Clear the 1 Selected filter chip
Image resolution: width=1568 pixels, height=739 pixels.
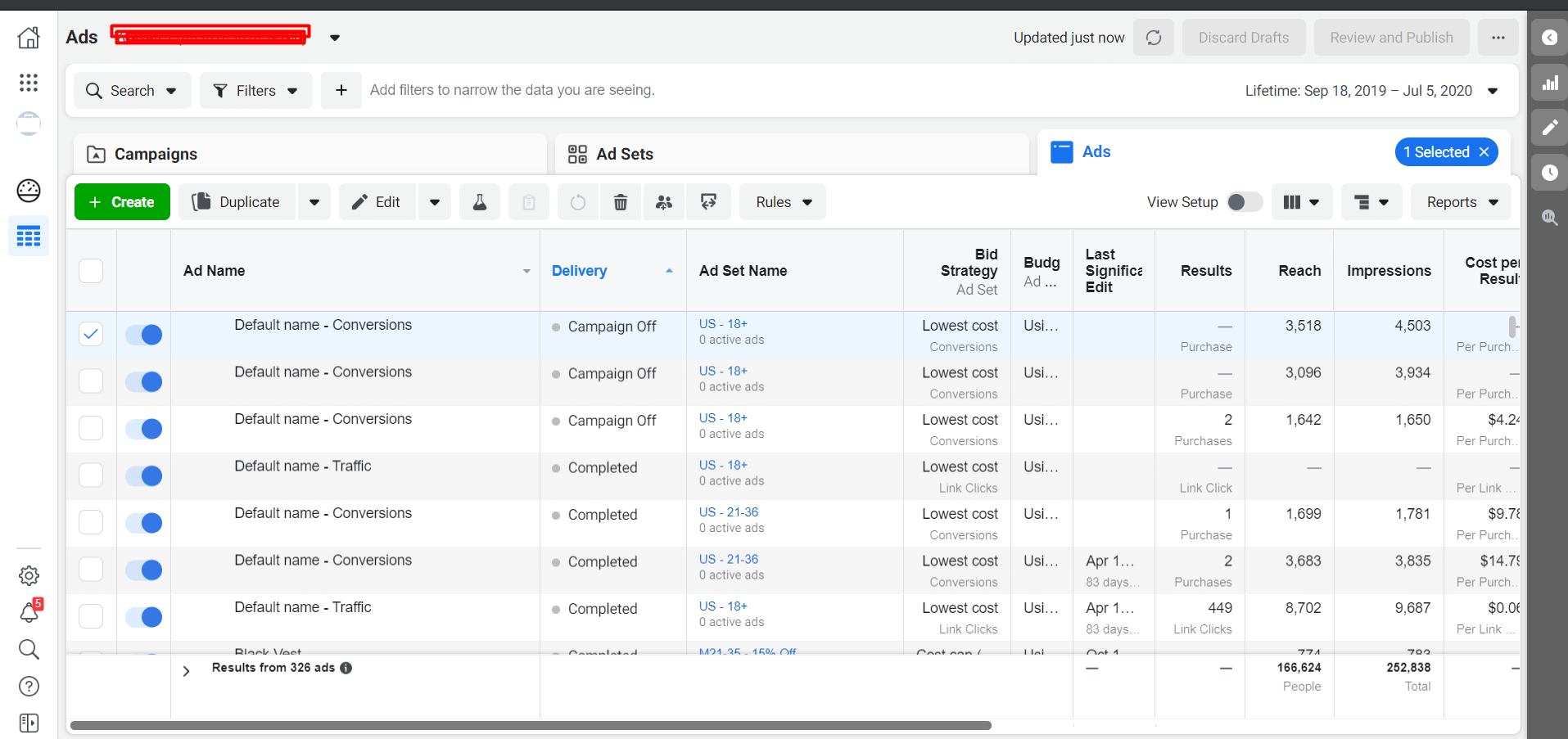[x=1484, y=152]
